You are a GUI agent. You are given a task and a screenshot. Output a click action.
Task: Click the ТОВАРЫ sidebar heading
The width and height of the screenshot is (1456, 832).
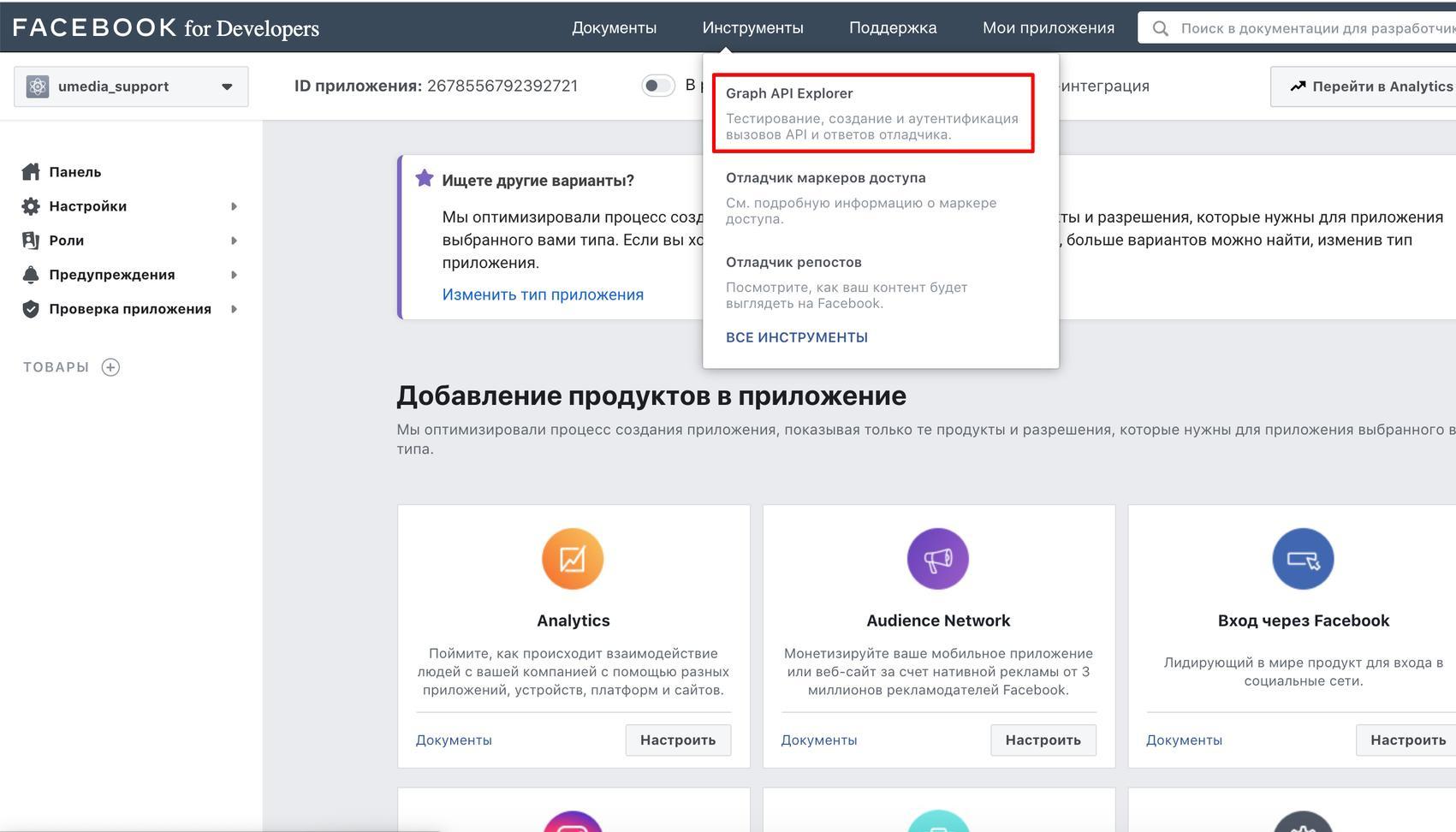[x=56, y=367]
